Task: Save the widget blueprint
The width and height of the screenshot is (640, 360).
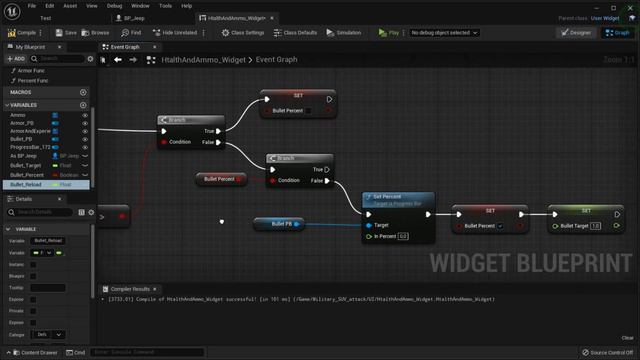Action: (x=66, y=33)
